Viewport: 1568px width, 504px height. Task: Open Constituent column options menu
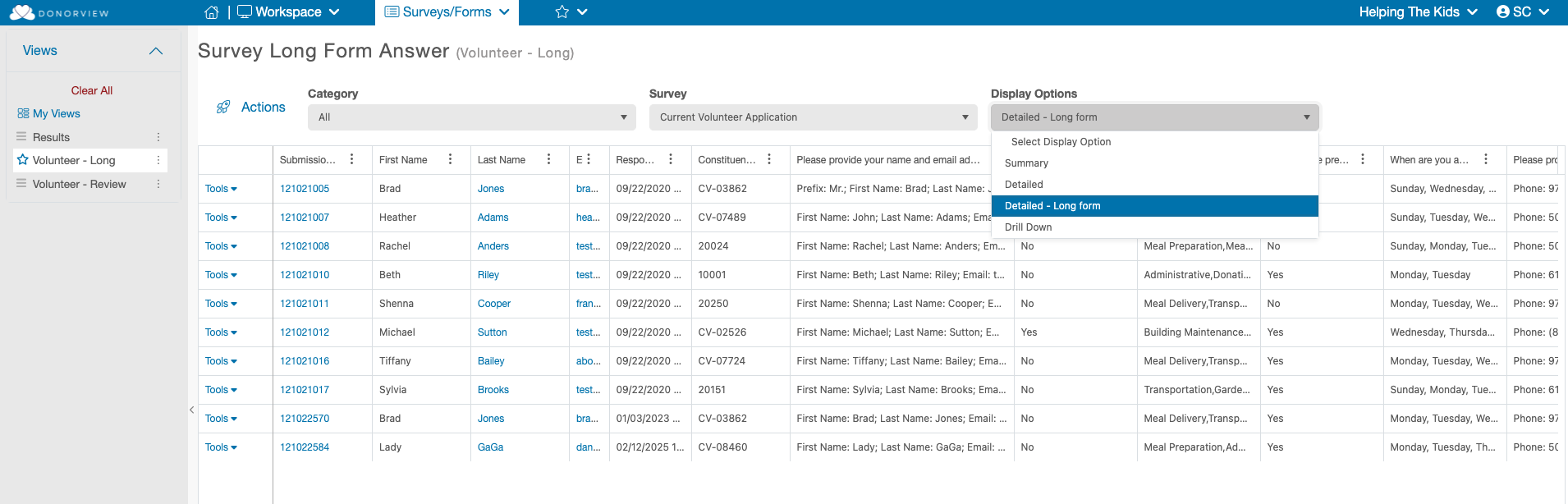[x=769, y=159]
